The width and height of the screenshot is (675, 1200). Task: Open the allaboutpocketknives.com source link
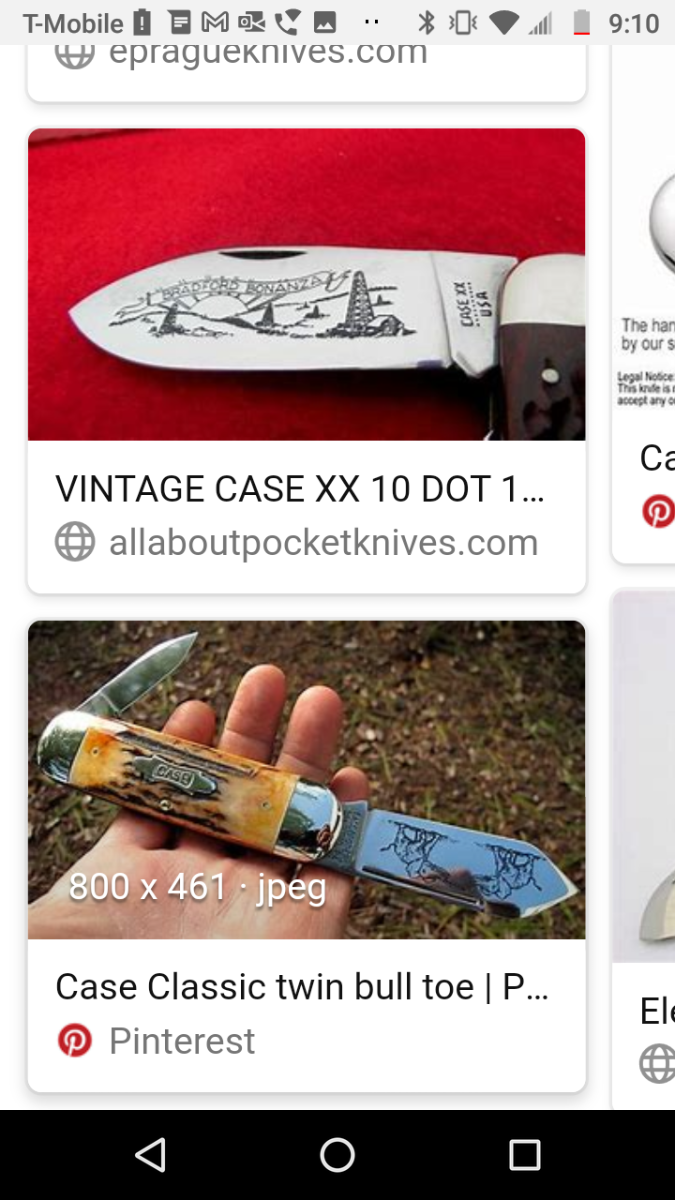[x=323, y=543]
